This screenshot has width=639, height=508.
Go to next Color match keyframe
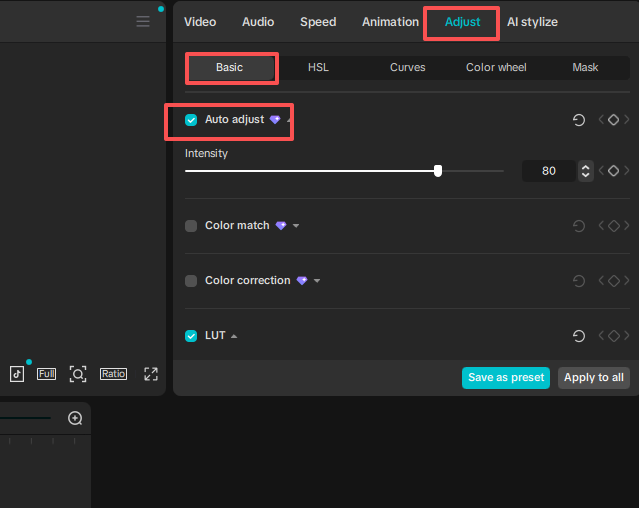[626, 226]
